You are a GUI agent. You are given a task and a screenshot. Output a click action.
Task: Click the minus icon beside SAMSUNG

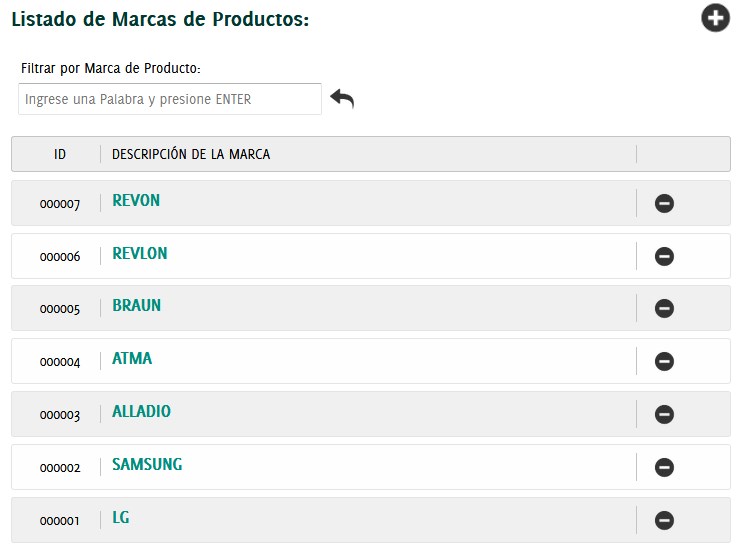coord(664,467)
